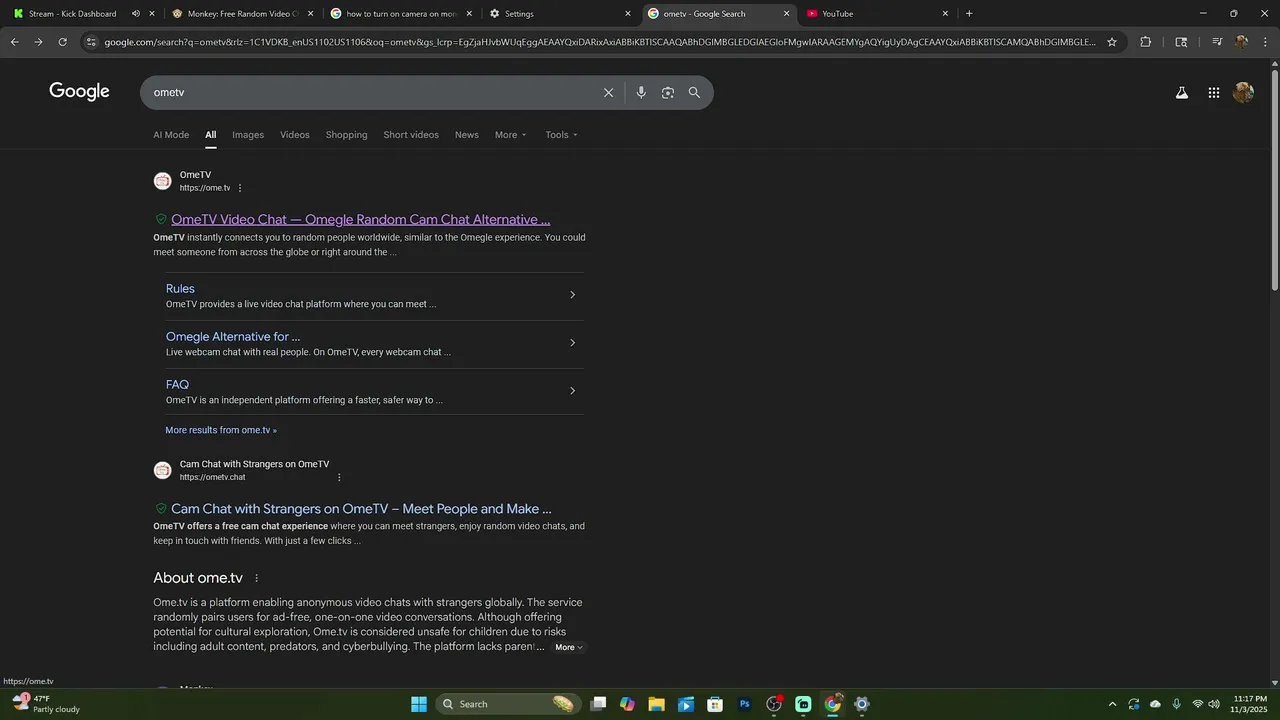
Task: Switch to the Settings browser tab
Action: click(x=560, y=14)
